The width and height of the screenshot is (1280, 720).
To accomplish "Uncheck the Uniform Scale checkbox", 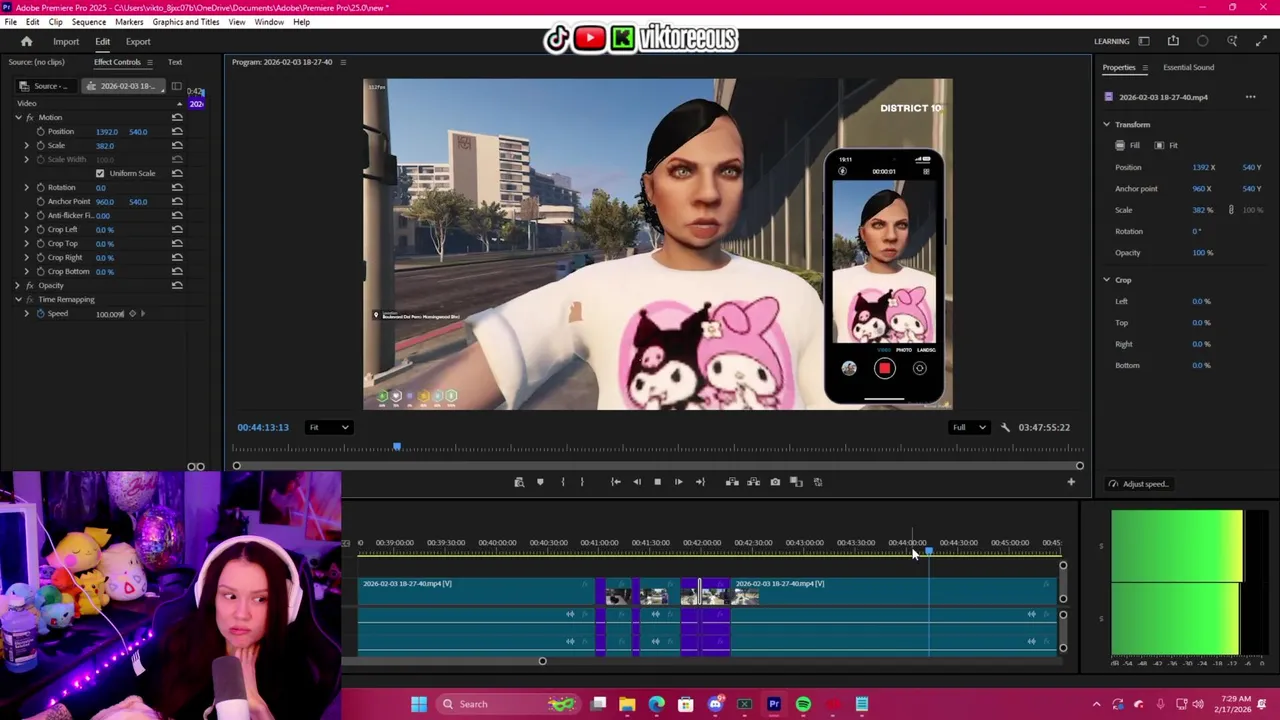I will 100,173.
